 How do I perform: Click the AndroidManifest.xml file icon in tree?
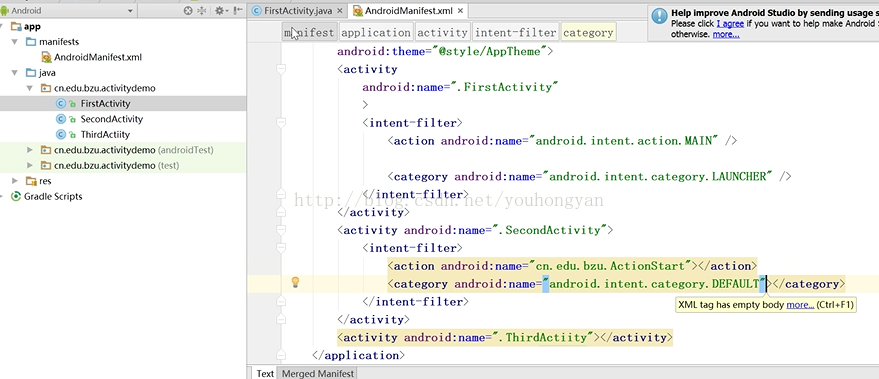pyautogui.click(x=47, y=57)
